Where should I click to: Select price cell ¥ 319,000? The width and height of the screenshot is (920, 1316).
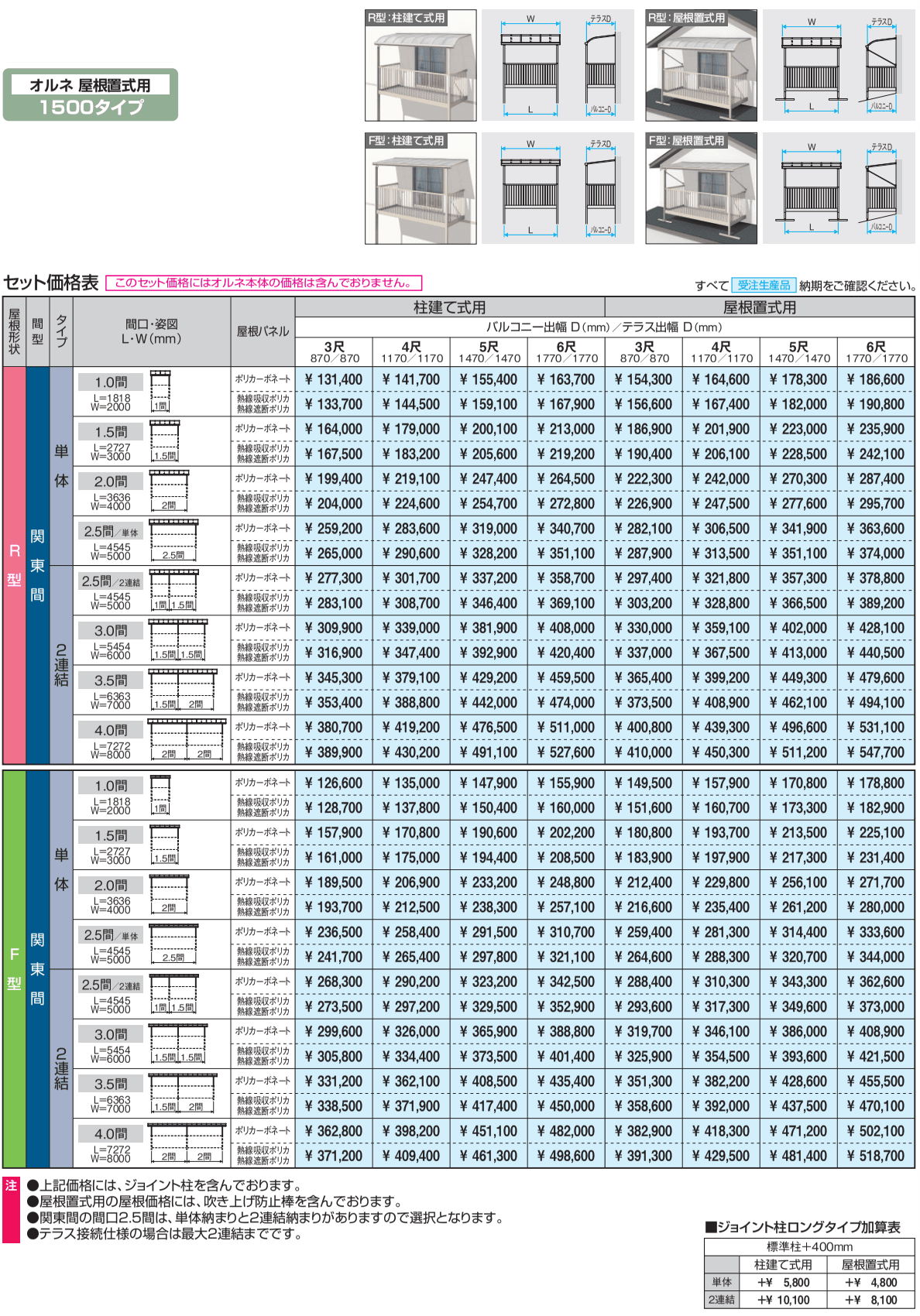489,529
